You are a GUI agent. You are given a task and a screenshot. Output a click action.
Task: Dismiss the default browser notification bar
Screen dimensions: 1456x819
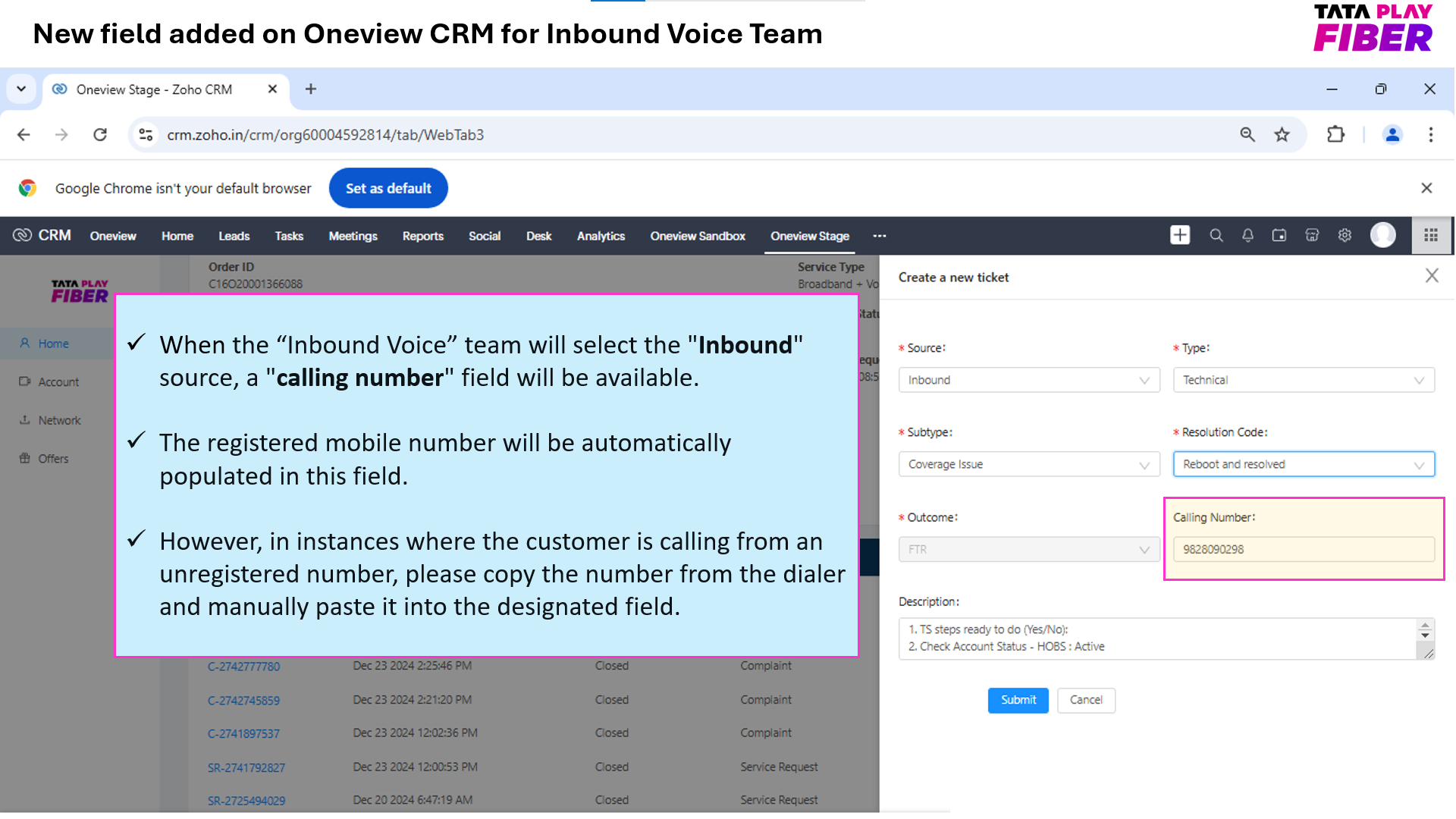[1426, 188]
